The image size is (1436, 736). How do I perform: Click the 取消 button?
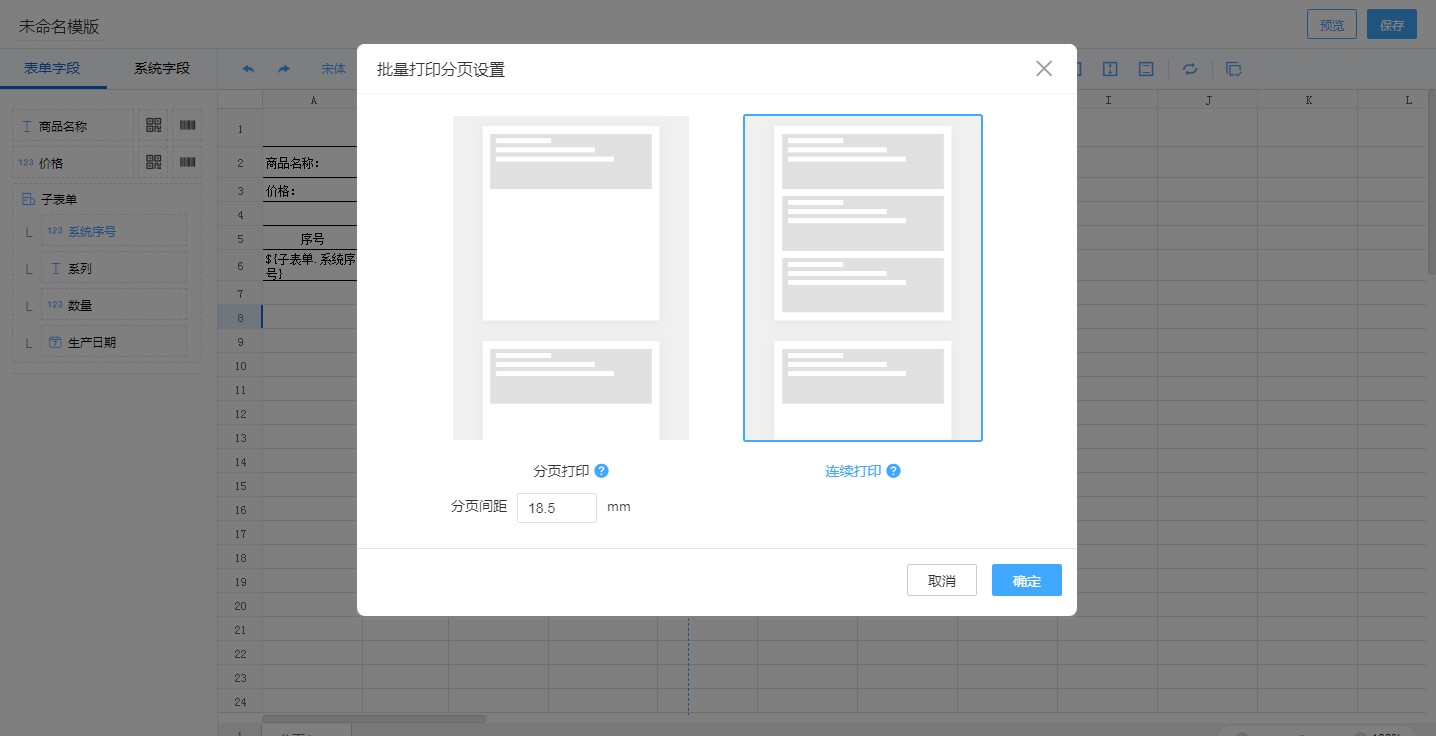[941, 581]
